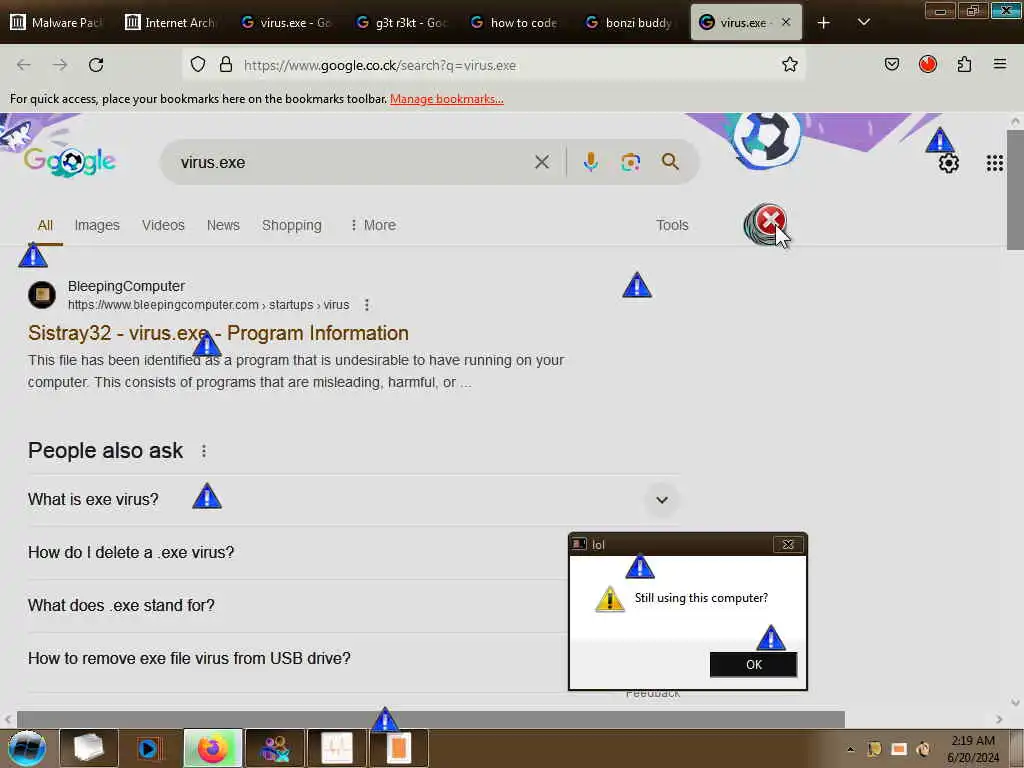Open the BleepingComputer site name link
1024x768 pixels.
126,286
